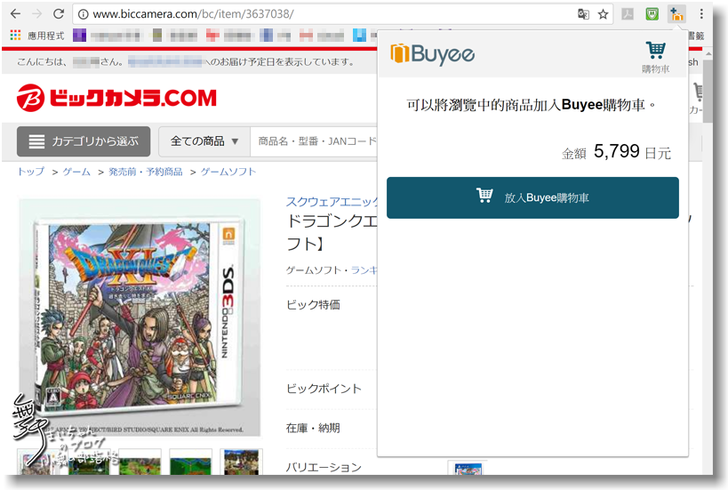Open the カテゴリから選ぶ category menu
This screenshot has height=490, width=728.
coord(83,141)
